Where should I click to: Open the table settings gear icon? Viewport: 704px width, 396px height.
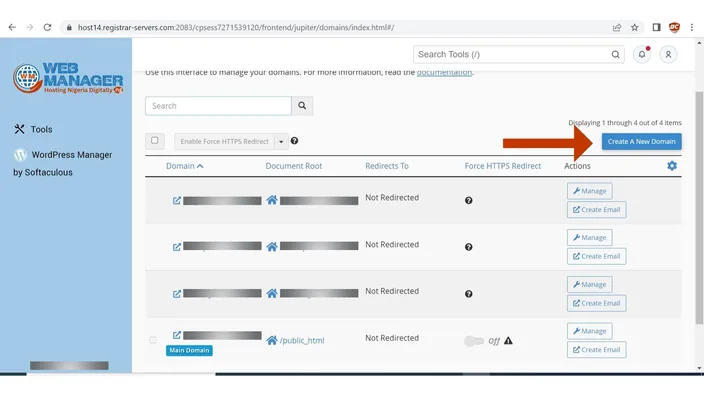coord(672,166)
